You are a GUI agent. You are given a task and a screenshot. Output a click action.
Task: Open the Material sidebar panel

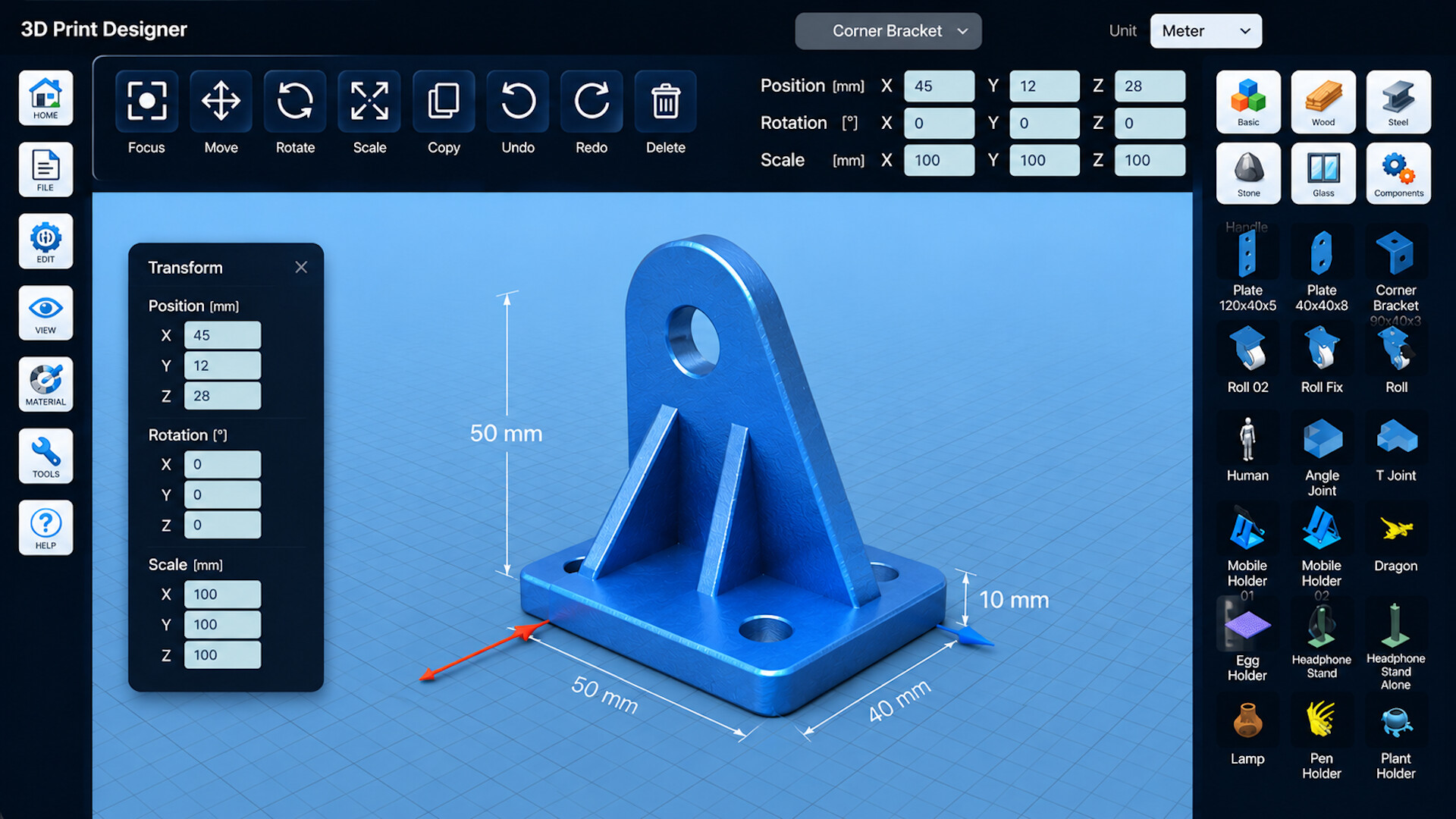click(x=45, y=384)
